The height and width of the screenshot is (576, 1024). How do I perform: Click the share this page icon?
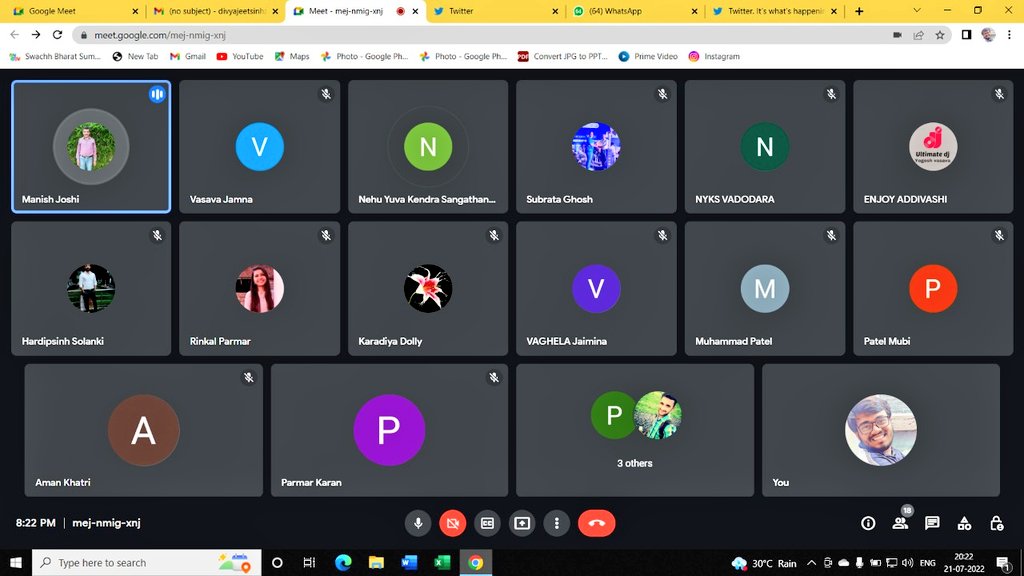click(918, 35)
